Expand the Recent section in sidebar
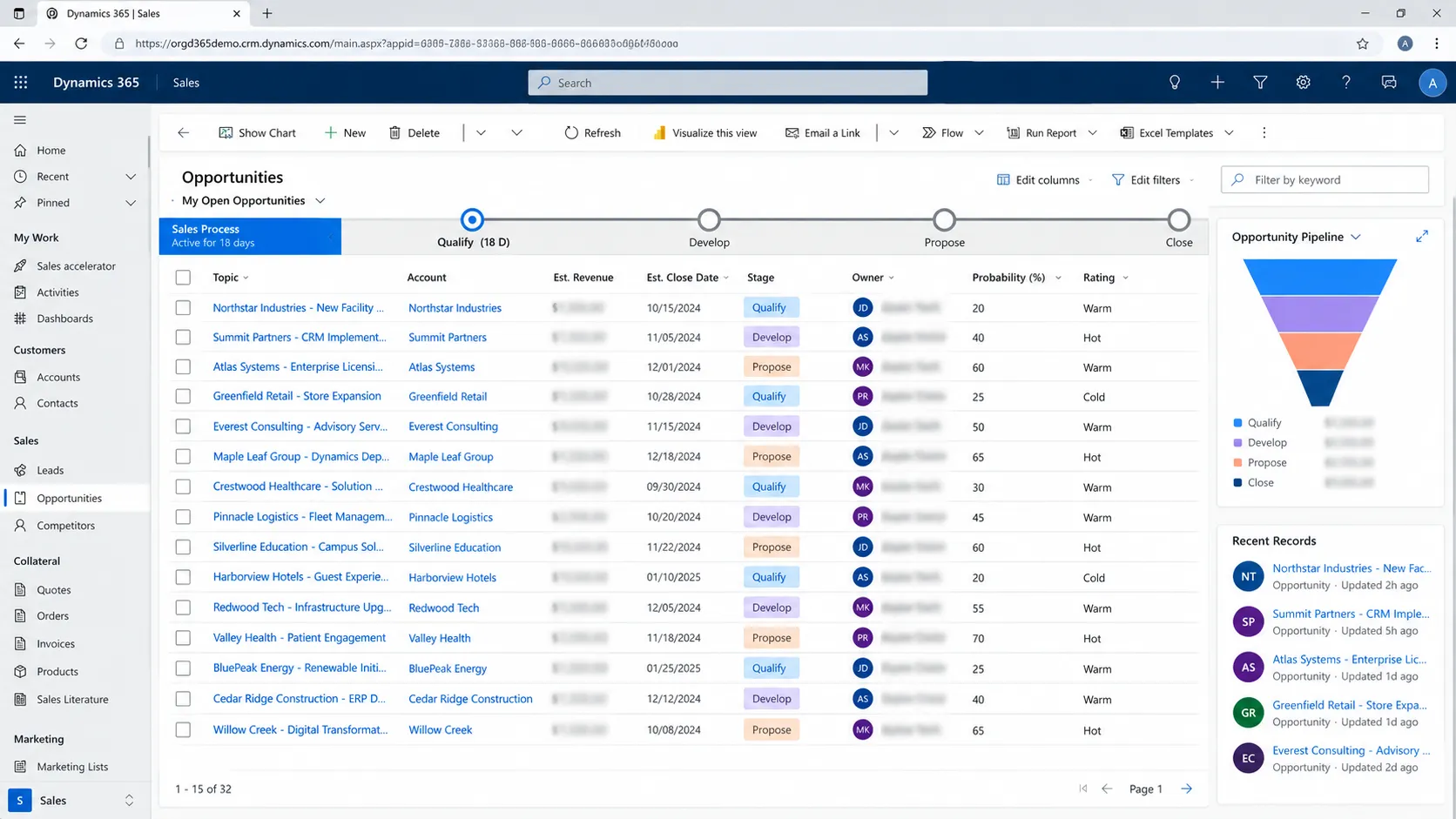 (131, 177)
